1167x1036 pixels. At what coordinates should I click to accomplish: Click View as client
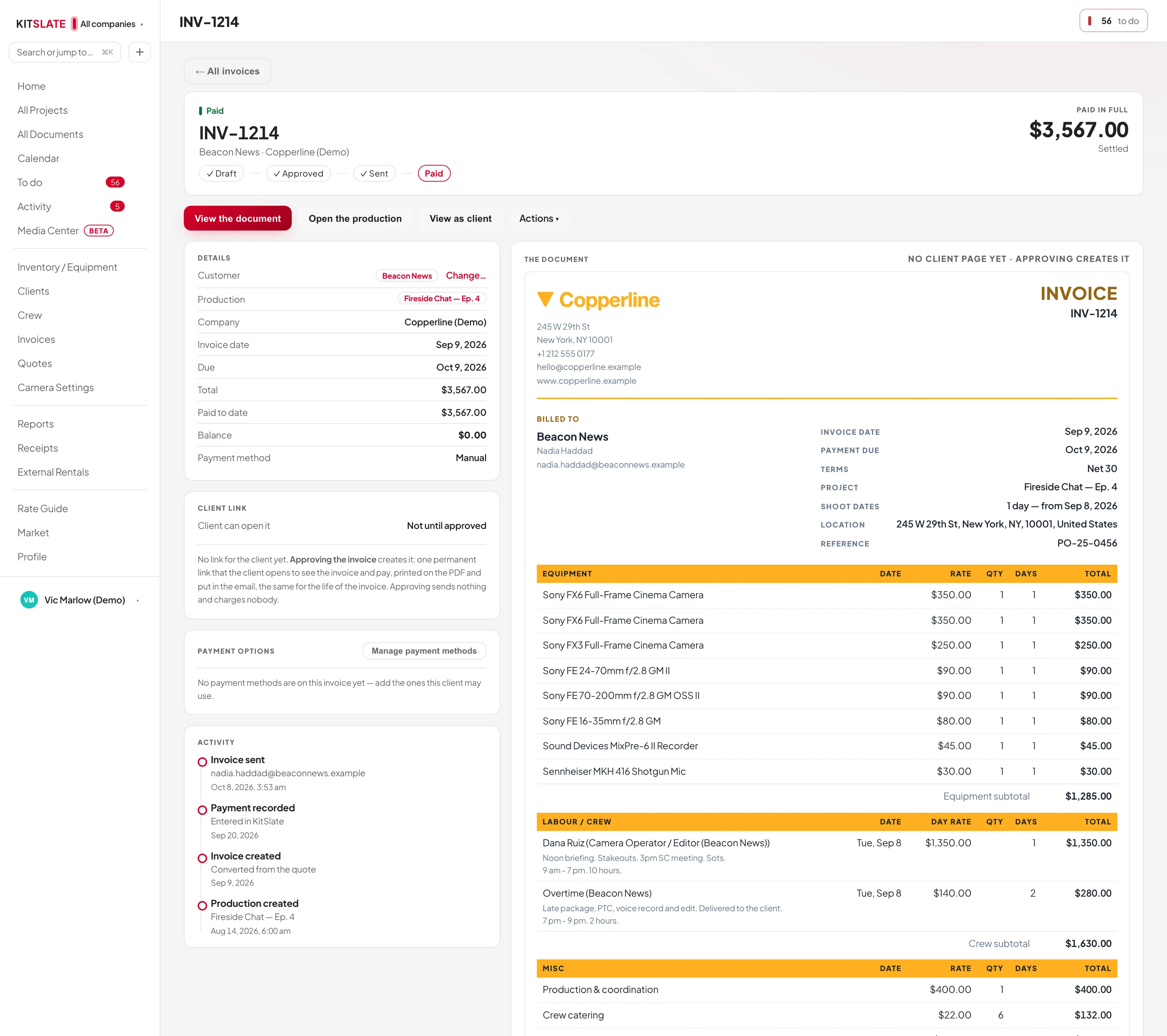click(460, 218)
